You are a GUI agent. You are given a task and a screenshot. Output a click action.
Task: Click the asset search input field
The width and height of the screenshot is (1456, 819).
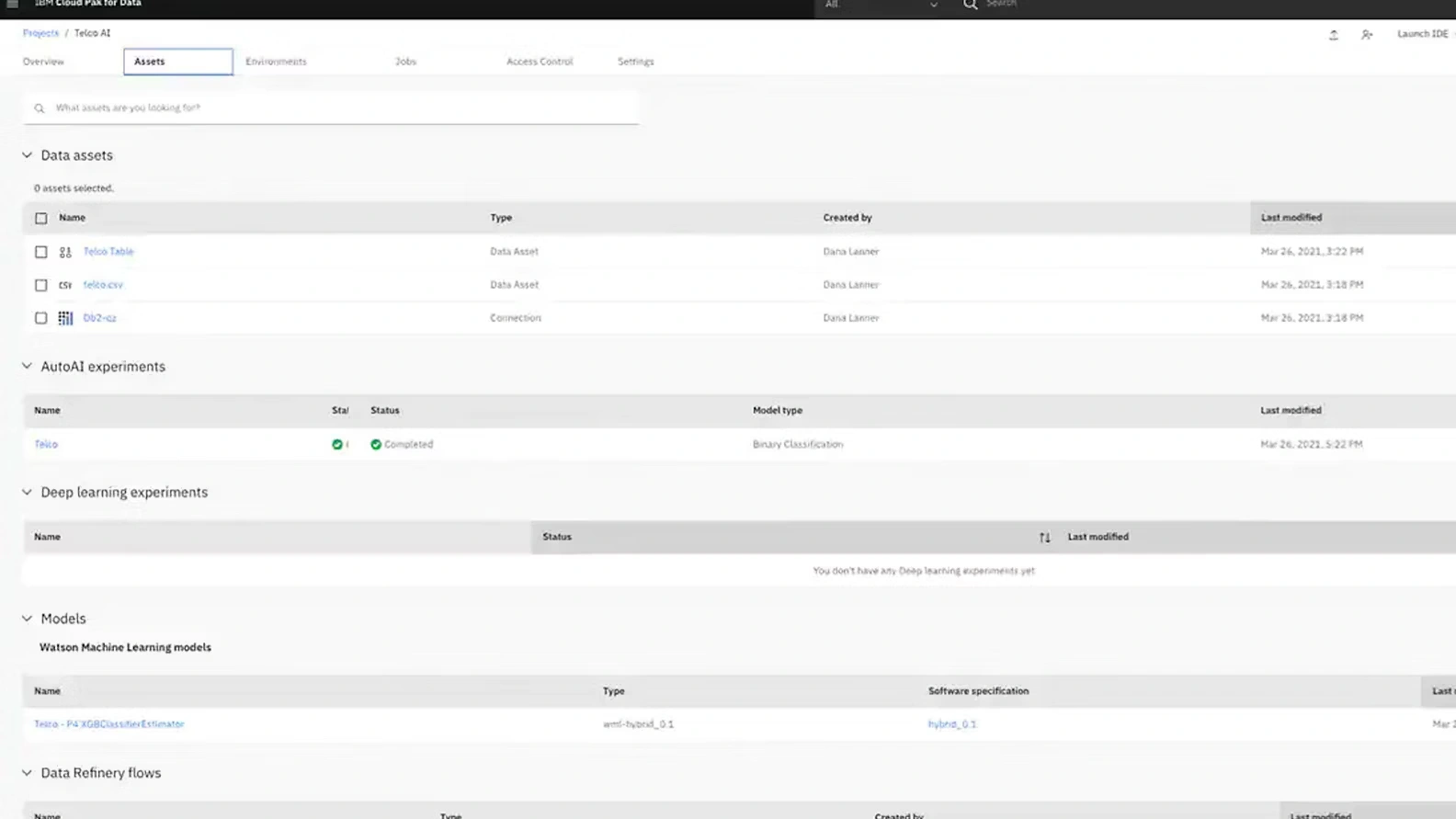(x=331, y=108)
